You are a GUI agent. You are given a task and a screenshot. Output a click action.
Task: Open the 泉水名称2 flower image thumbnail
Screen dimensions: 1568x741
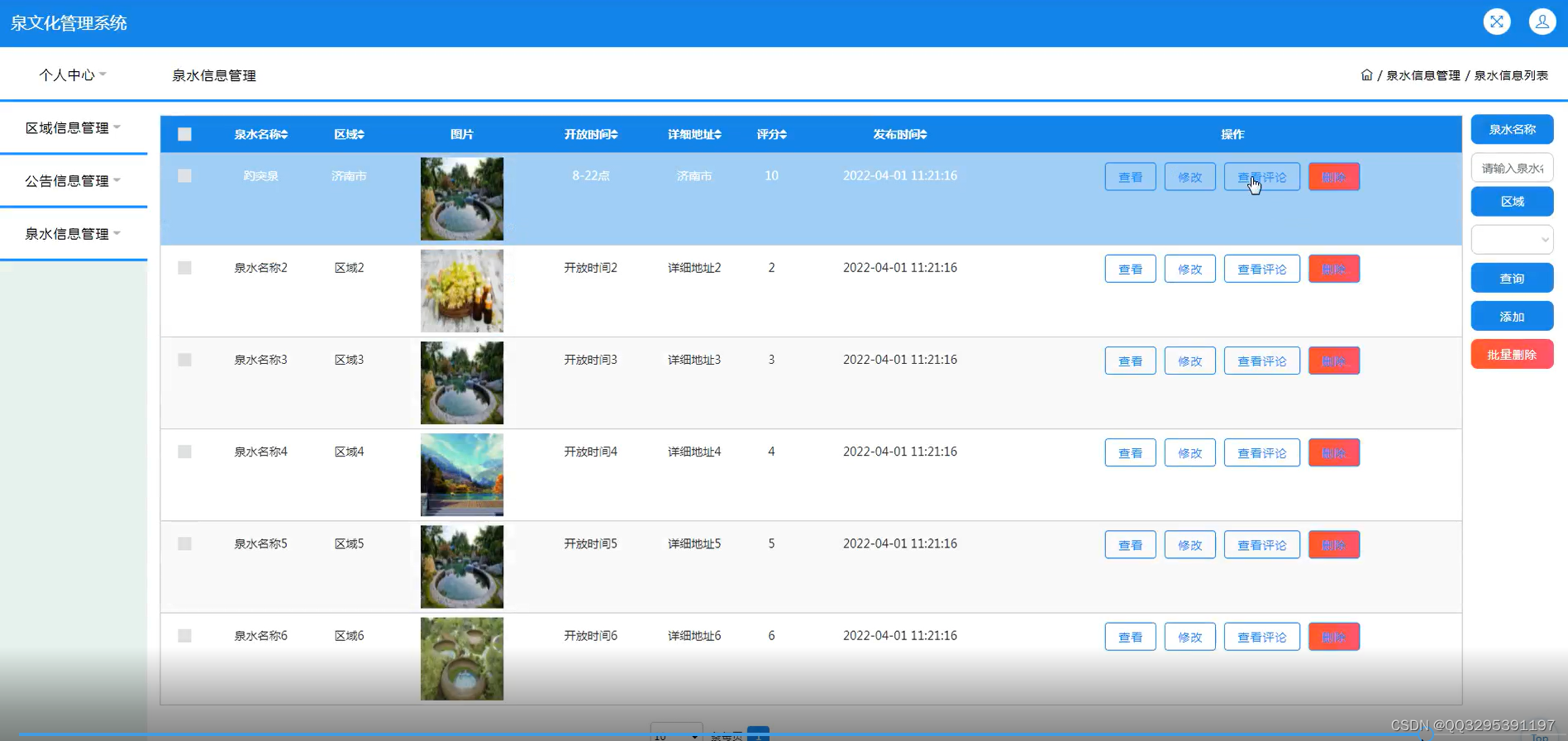(x=461, y=291)
